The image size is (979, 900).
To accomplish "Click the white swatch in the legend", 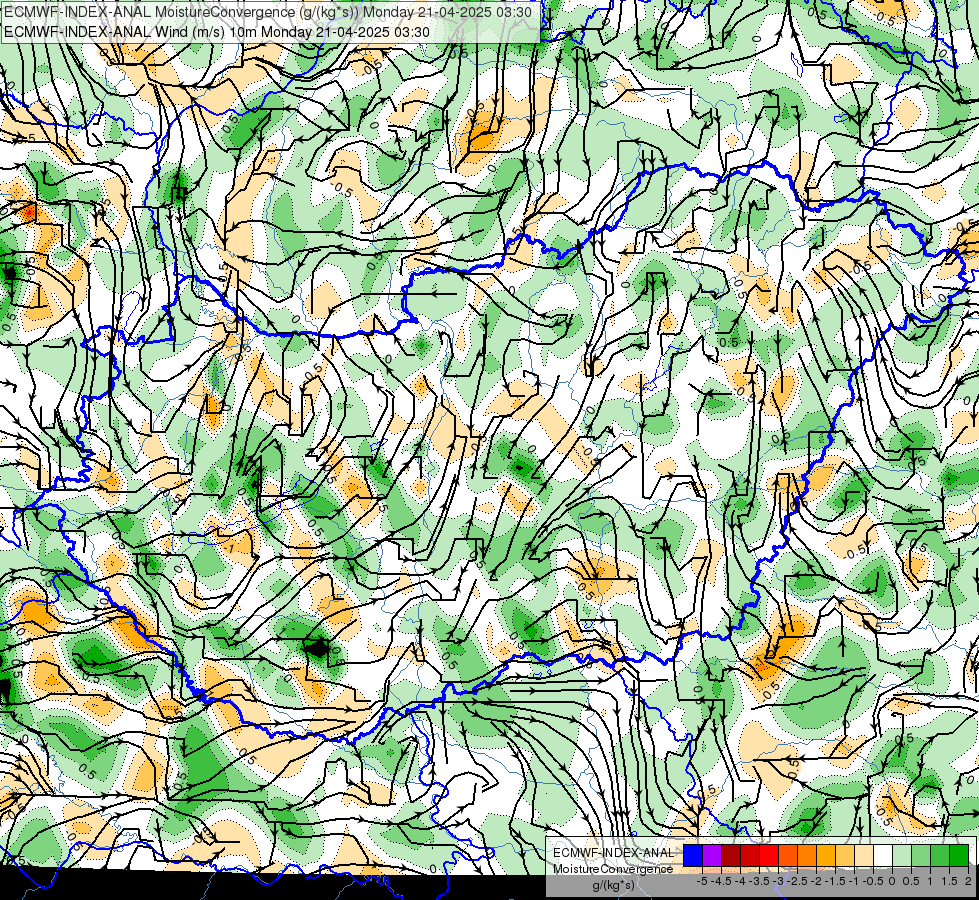I will [883, 856].
